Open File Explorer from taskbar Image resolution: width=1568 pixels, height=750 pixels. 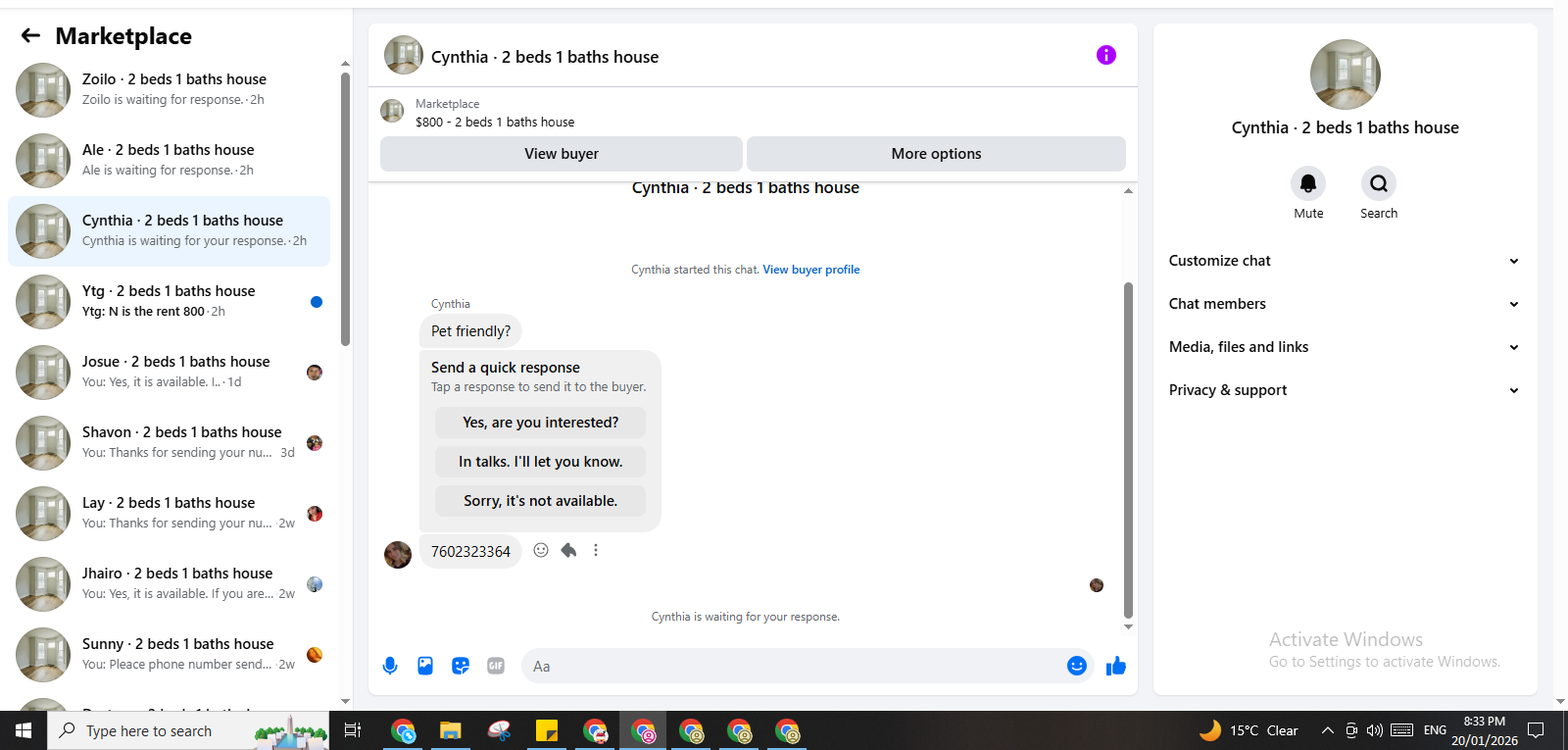[x=451, y=730]
